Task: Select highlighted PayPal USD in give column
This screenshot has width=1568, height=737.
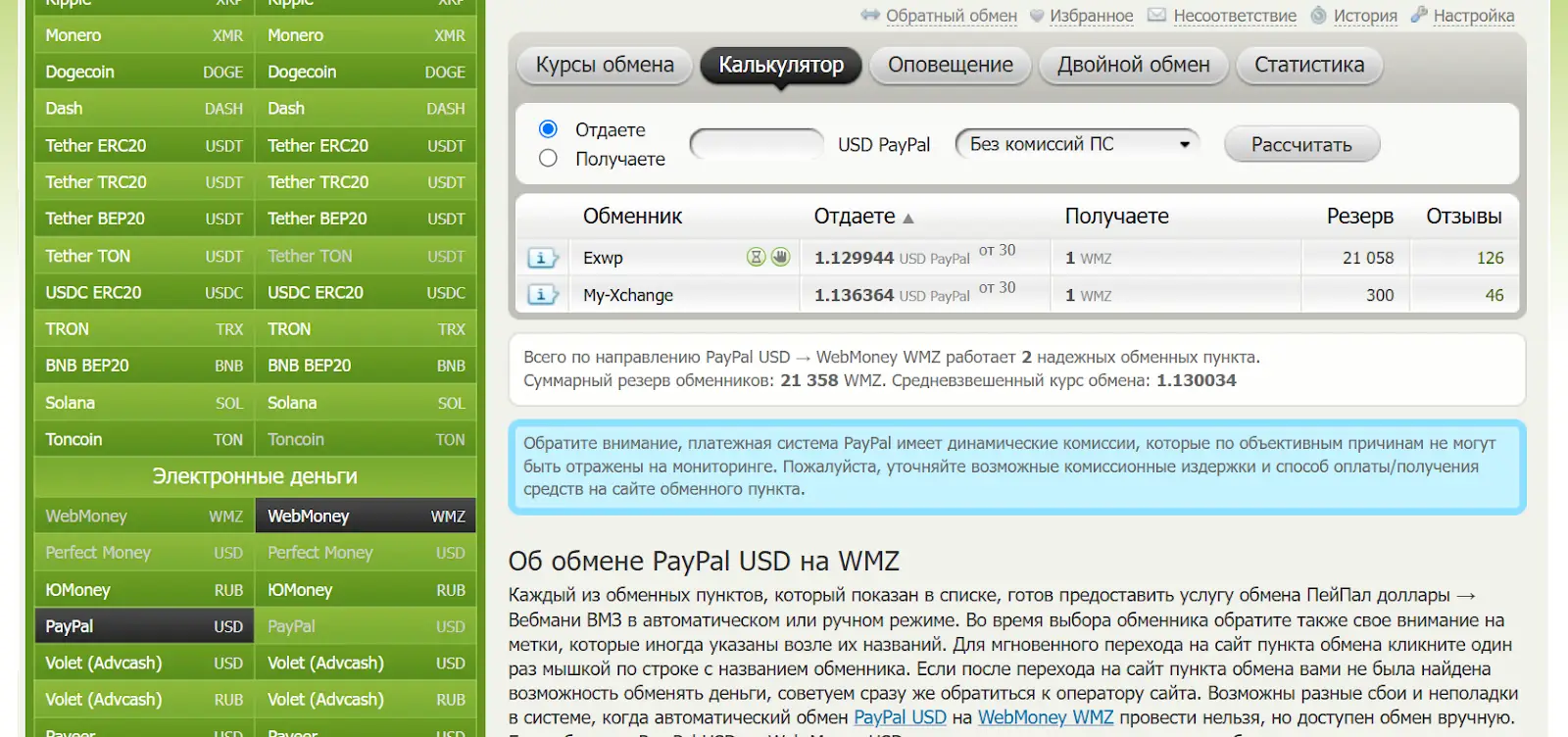Action: (144, 626)
